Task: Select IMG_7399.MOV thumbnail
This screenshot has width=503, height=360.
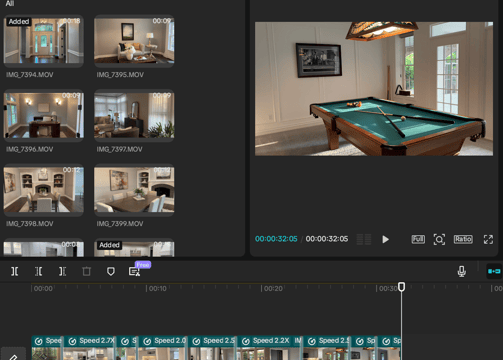Action: [134, 190]
